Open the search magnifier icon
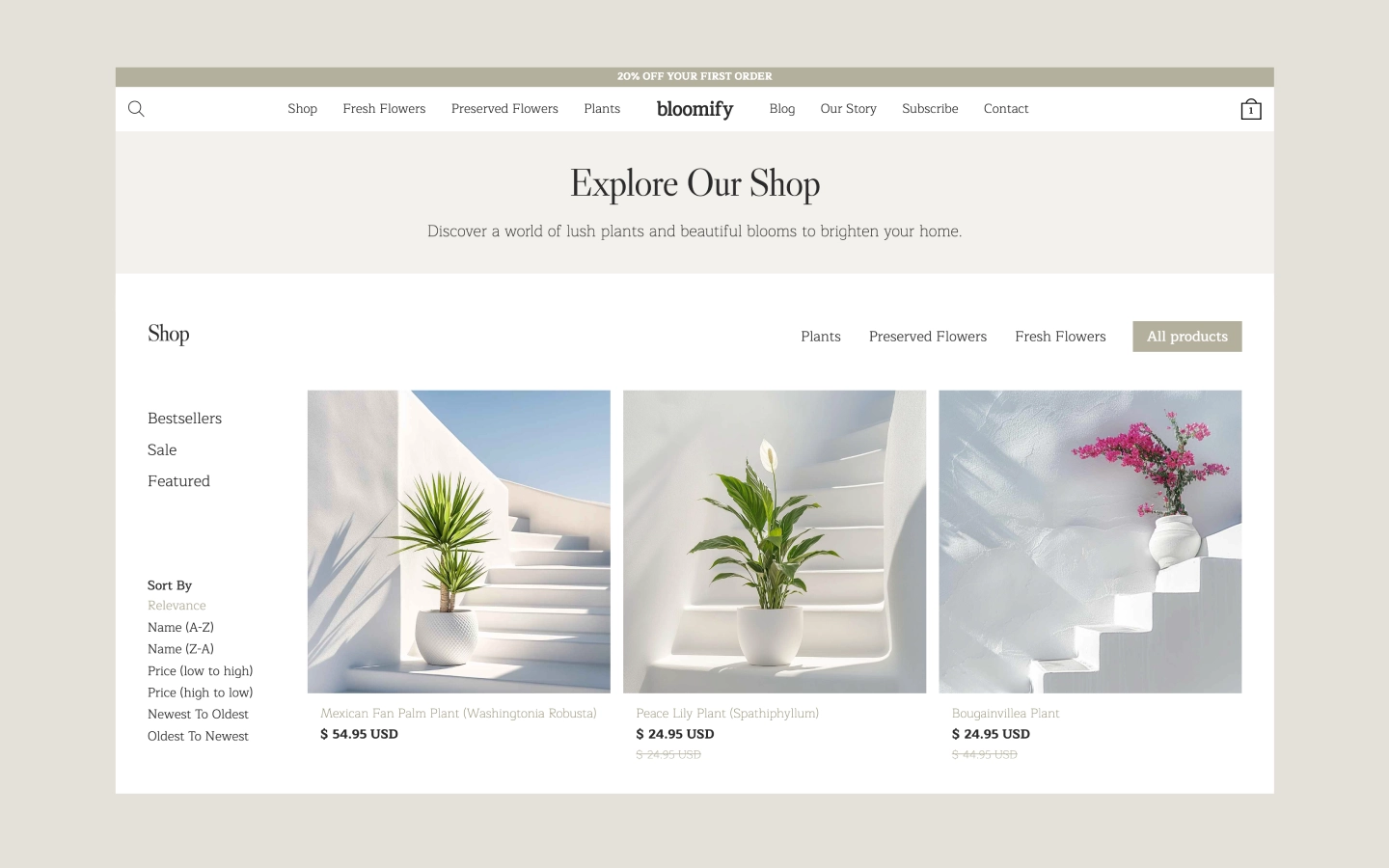1389x868 pixels. click(136, 109)
